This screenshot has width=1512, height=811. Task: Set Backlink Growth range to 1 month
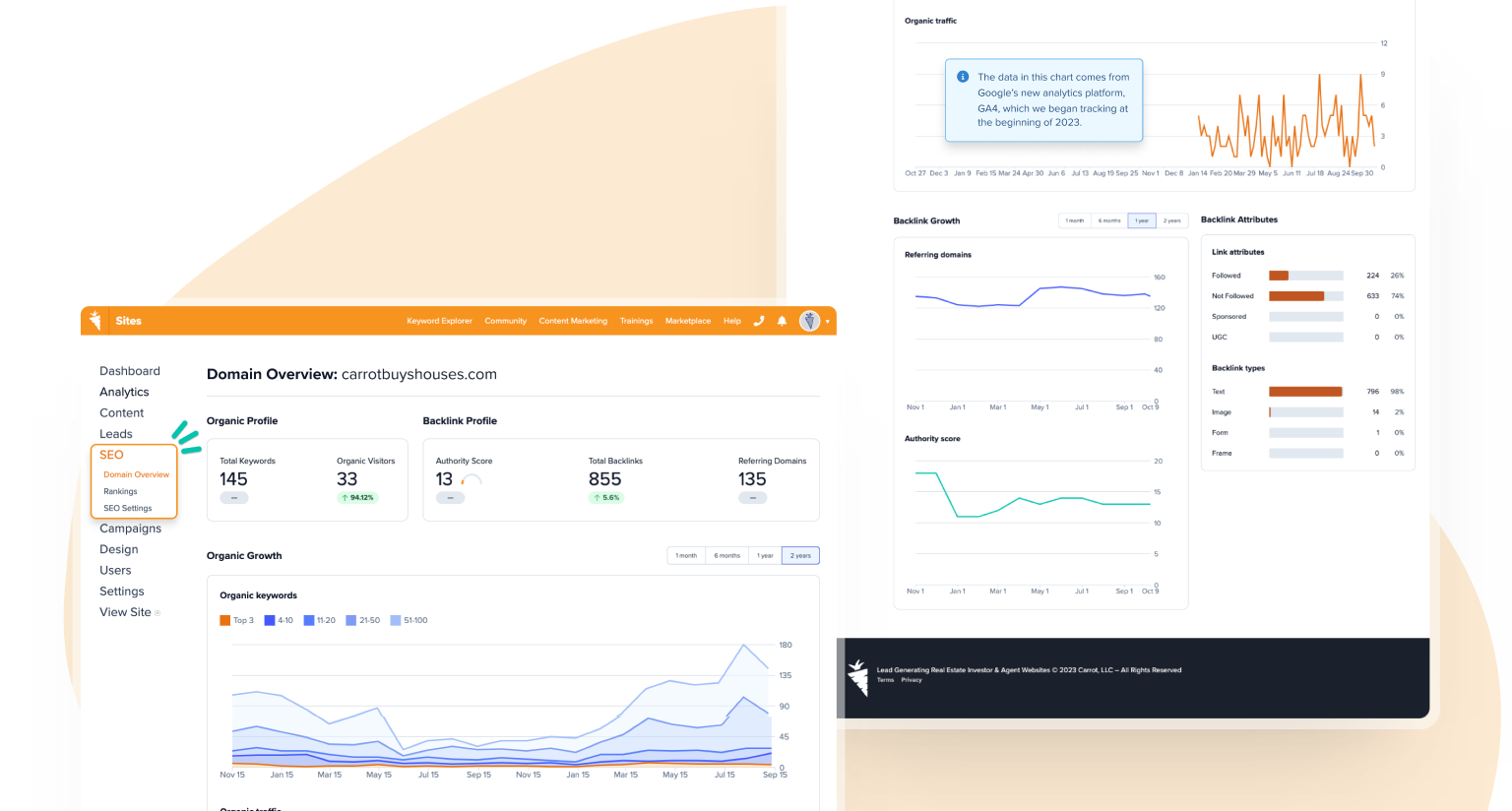click(1075, 220)
